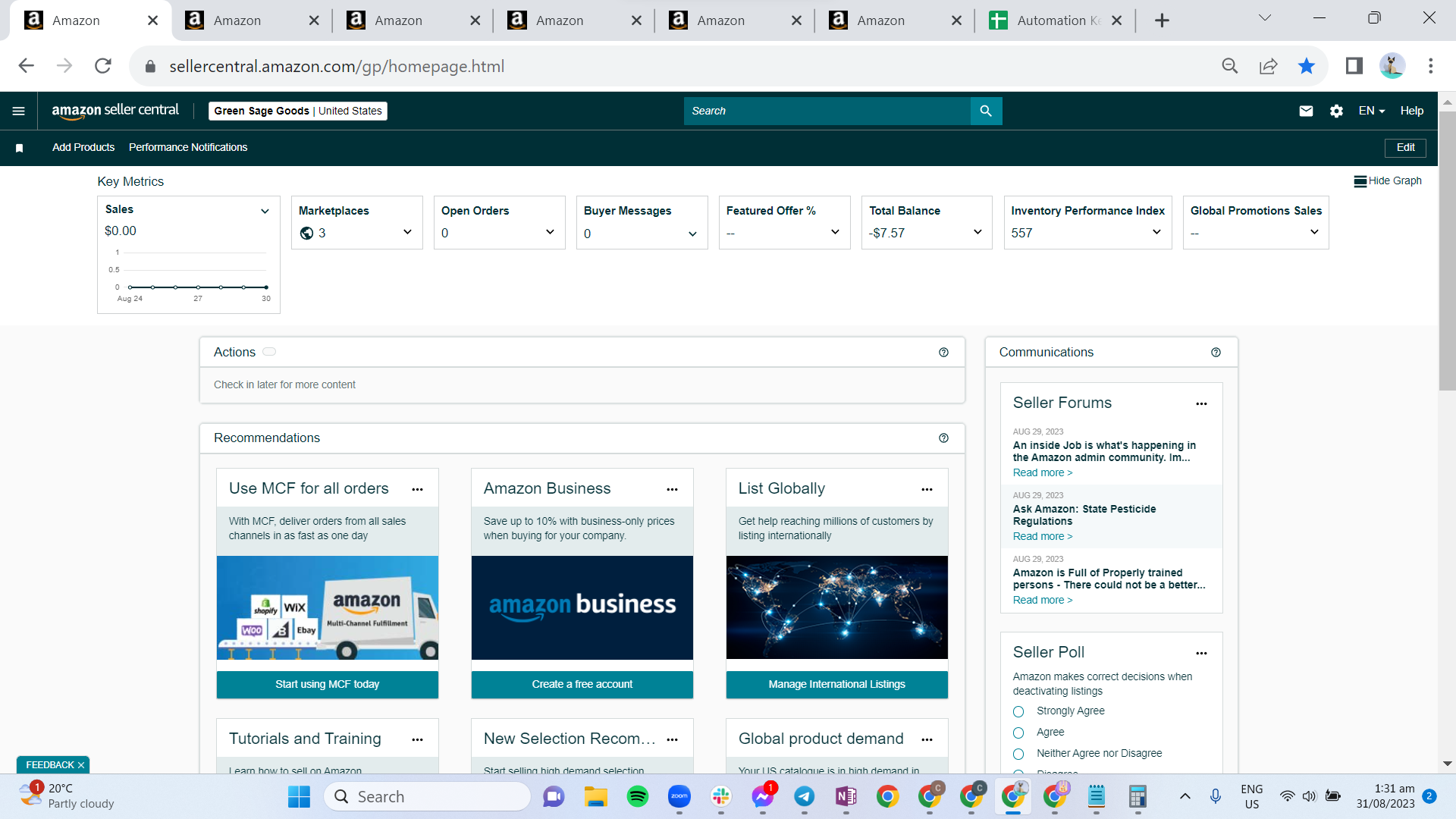Open options for Amazon Business card
This screenshot has width=1456, height=819.
point(672,489)
